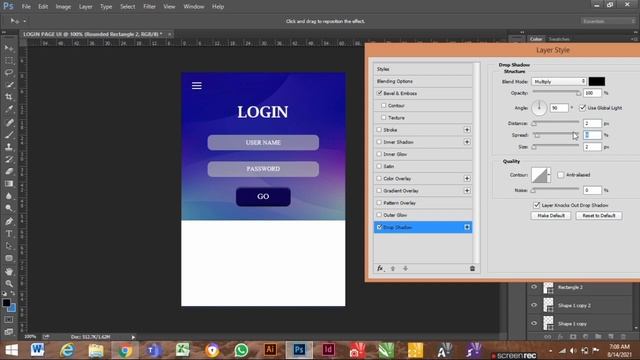Click the Noise slider track
The image size is (640, 360).
tap(556, 190)
